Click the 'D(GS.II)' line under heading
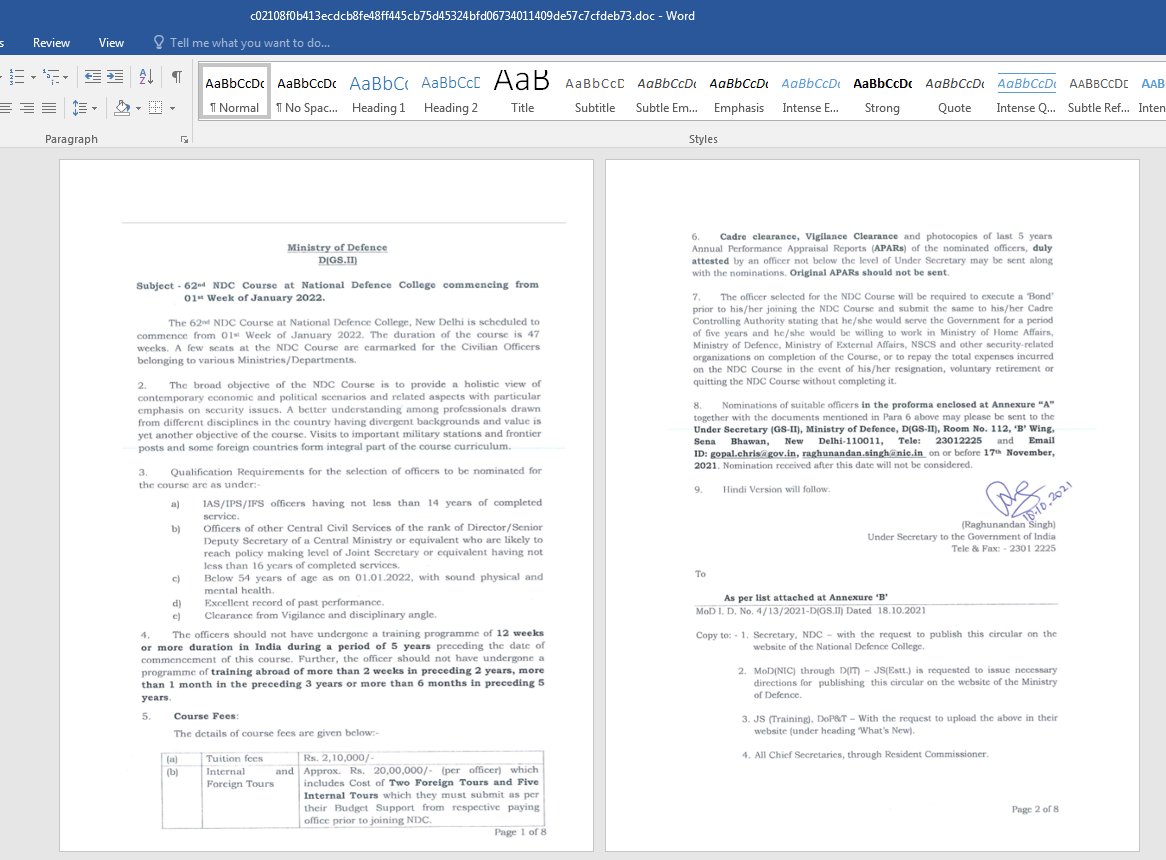Image resolution: width=1166 pixels, height=860 pixels. pyautogui.click(x=338, y=260)
